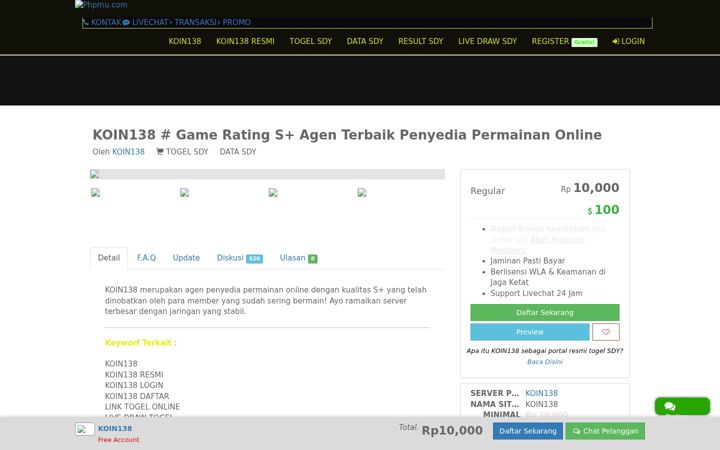Click the REGISTER menu item
720x450 pixels.
tap(564, 41)
